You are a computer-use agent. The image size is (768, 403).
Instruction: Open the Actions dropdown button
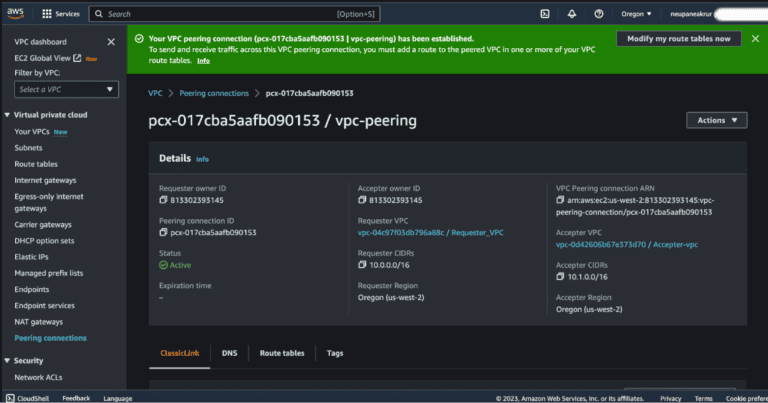tap(717, 120)
